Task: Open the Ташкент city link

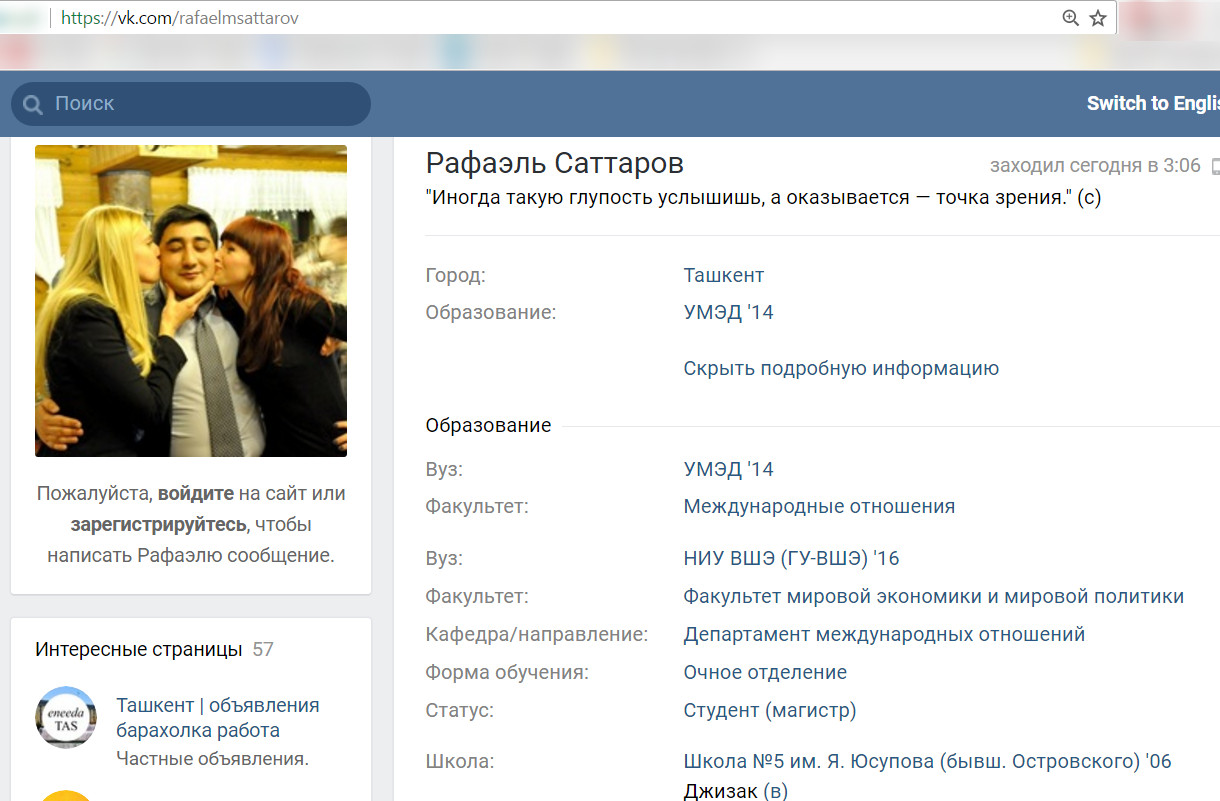Action: pos(724,275)
